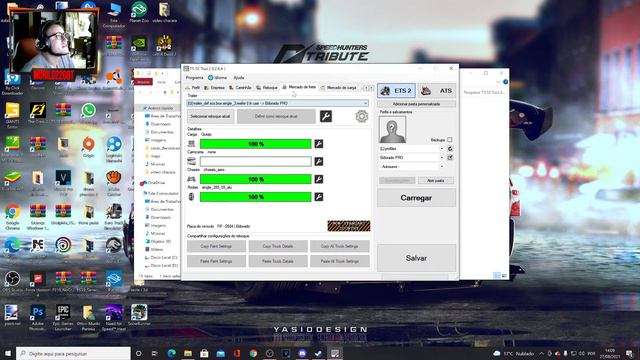Click Adicionar pasta personalizada button
The width and height of the screenshot is (640, 360).
click(416, 104)
